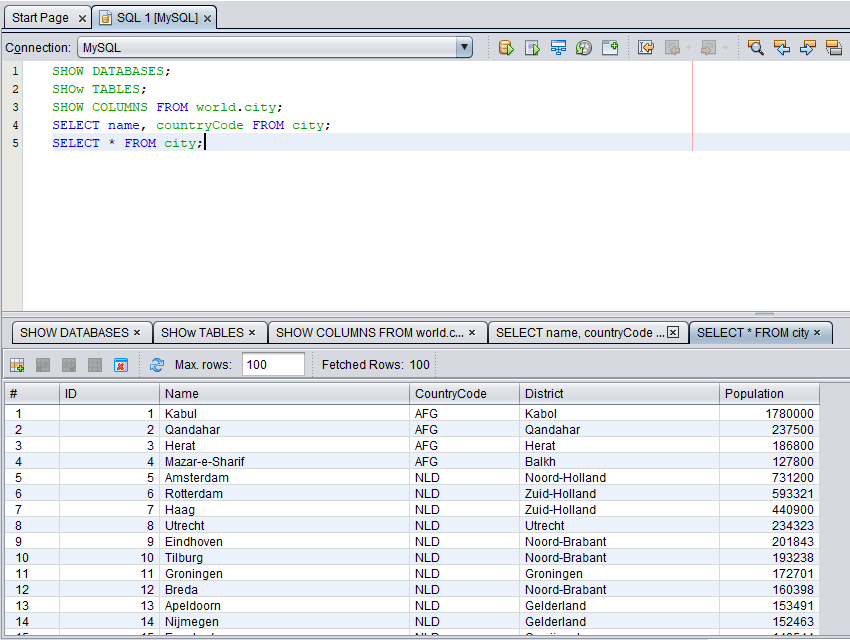Viewport: 850px width, 640px height.
Task: Execute the current statement icon
Action: tap(532, 47)
